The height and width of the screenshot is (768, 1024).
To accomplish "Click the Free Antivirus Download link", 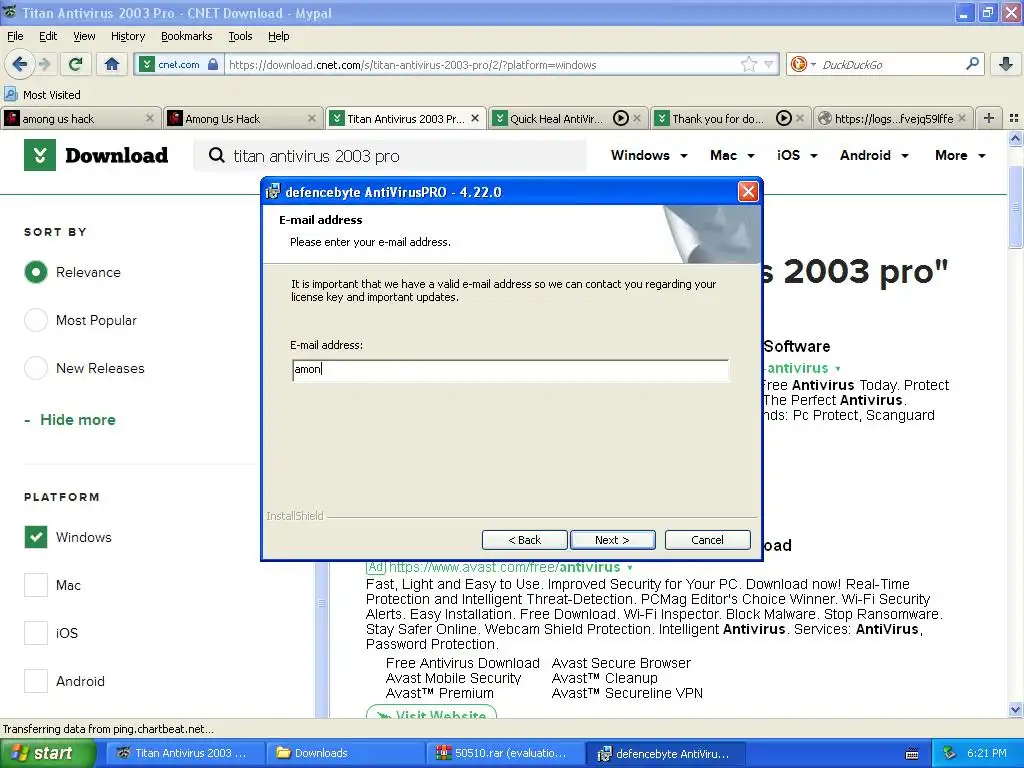I will pos(462,663).
